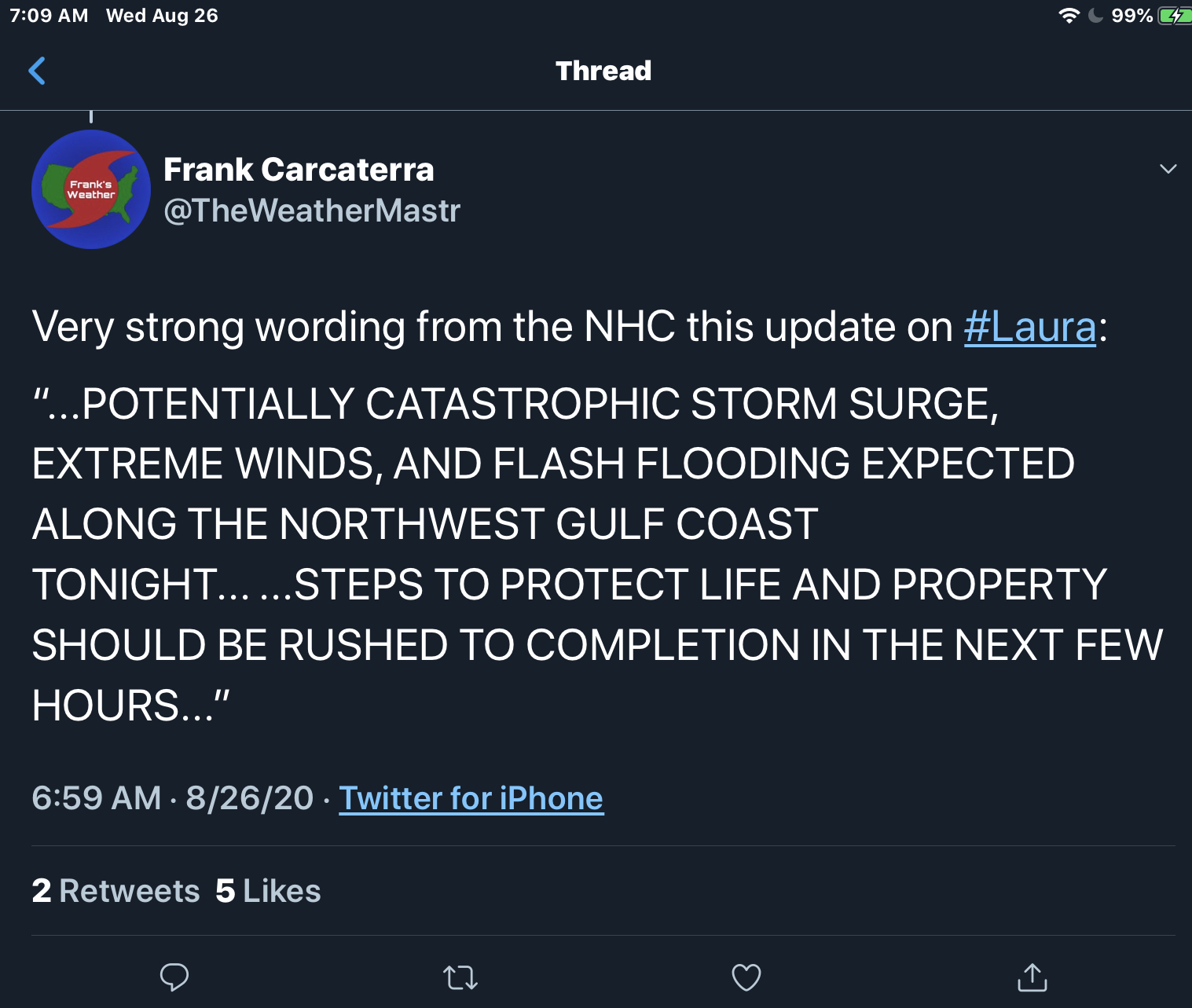Tap the Do Not Disturb moon icon
This screenshot has width=1192, height=1008.
click(1096, 16)
